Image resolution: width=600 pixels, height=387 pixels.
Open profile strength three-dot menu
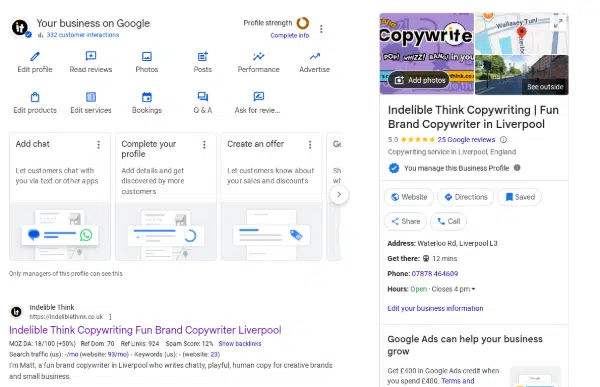pos(321,29)
